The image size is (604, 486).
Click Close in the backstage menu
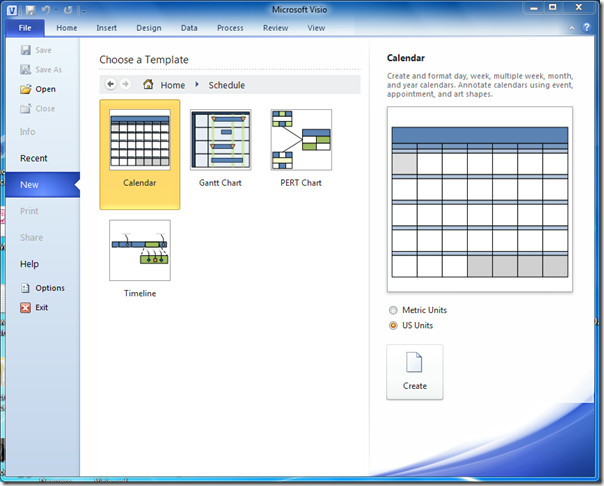pyautogui.click(x=37, y=109)
